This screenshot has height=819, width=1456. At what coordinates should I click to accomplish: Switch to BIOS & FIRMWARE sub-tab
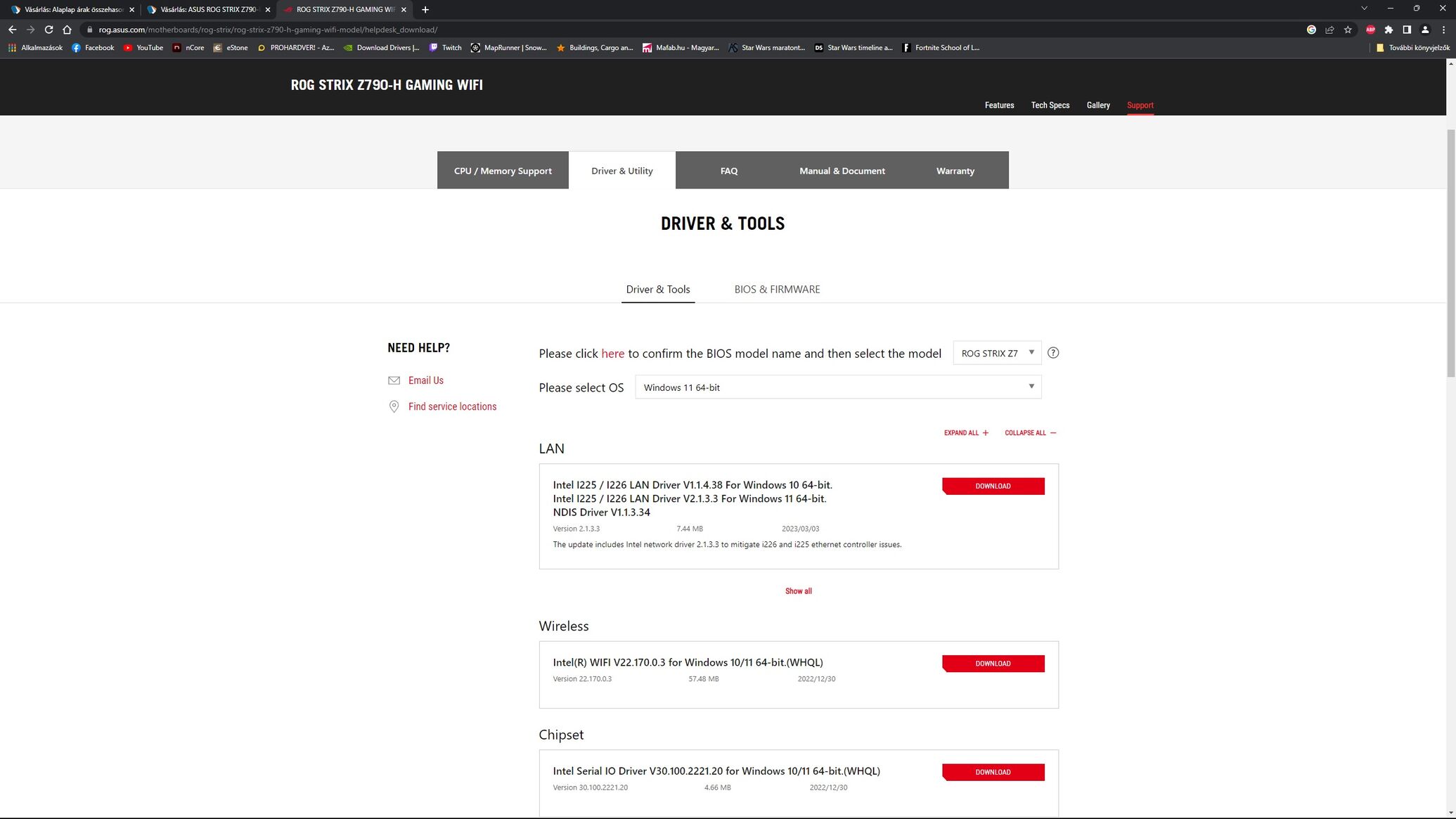777,289
